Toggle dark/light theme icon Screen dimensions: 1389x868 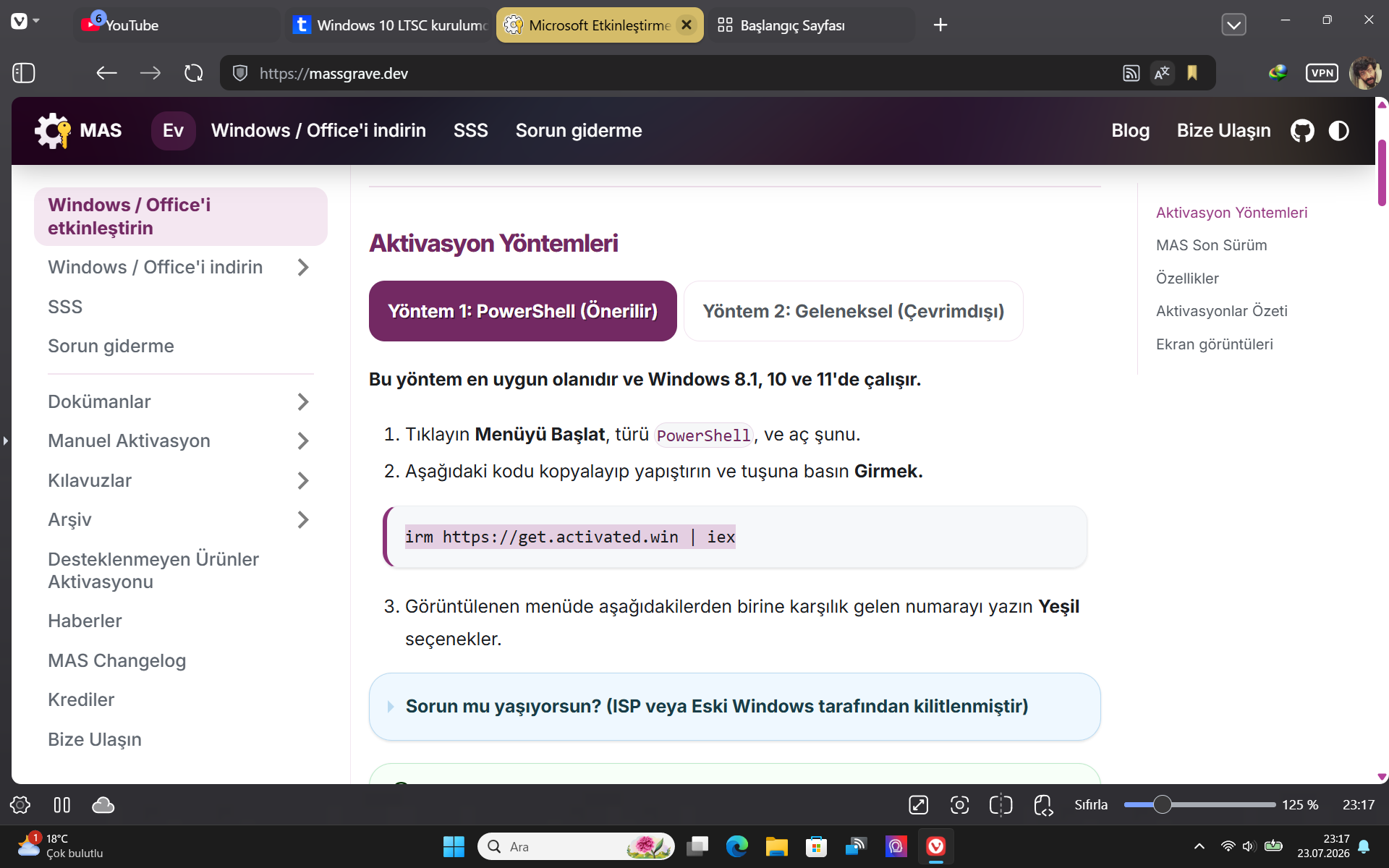tap(1339, 131)
